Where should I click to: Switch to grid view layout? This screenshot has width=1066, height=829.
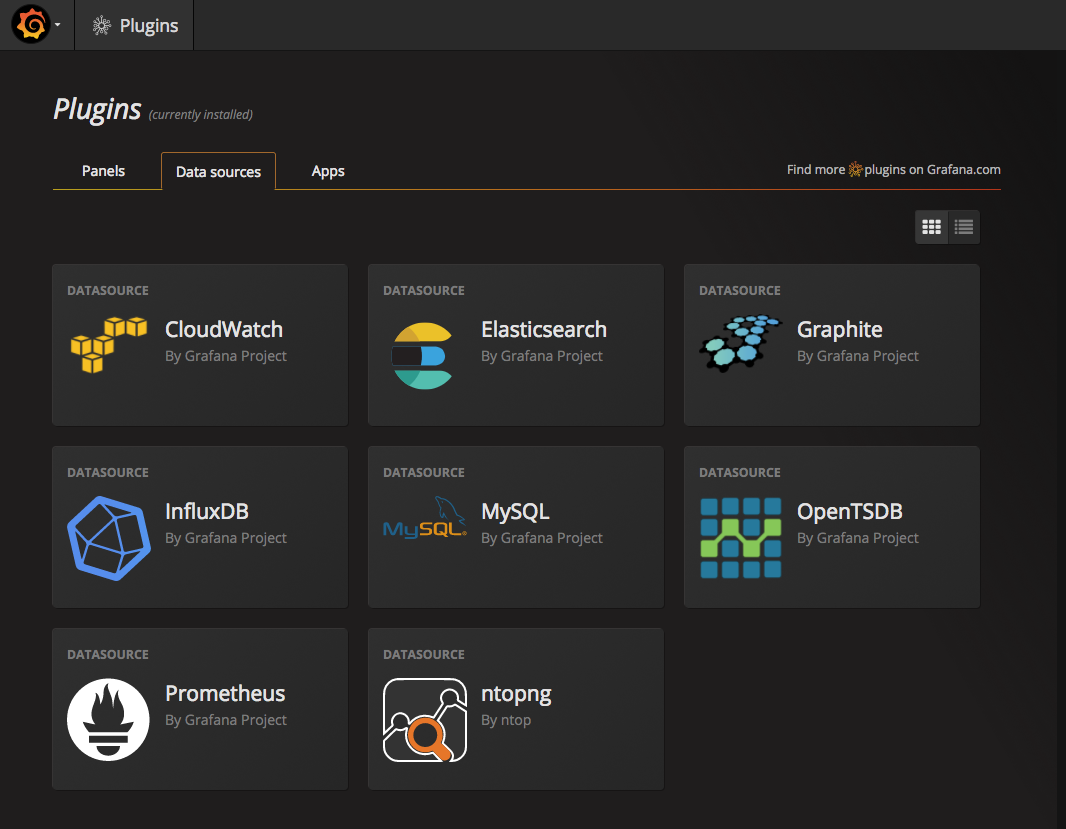(931, 227)
